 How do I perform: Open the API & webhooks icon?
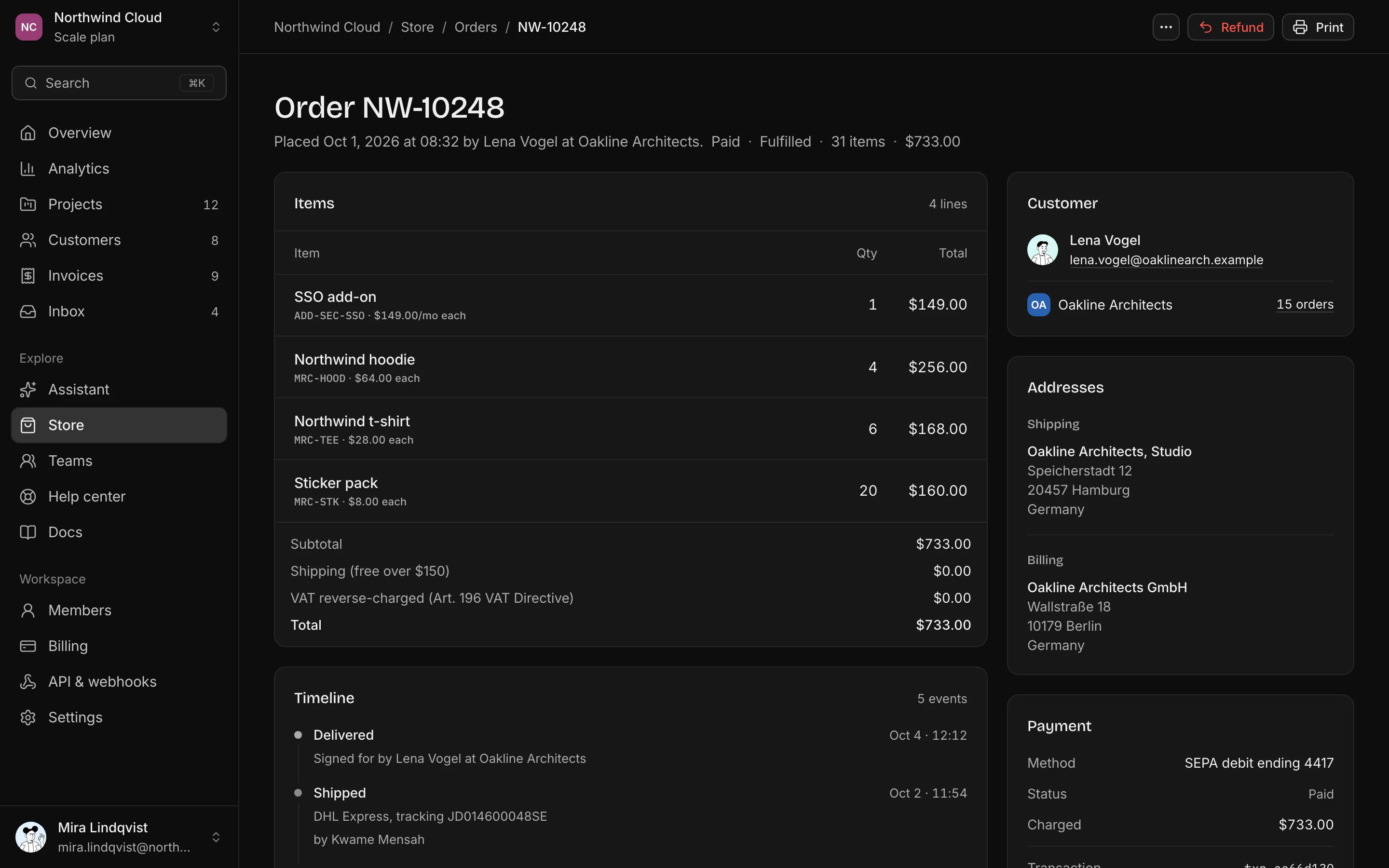point(27,681)
